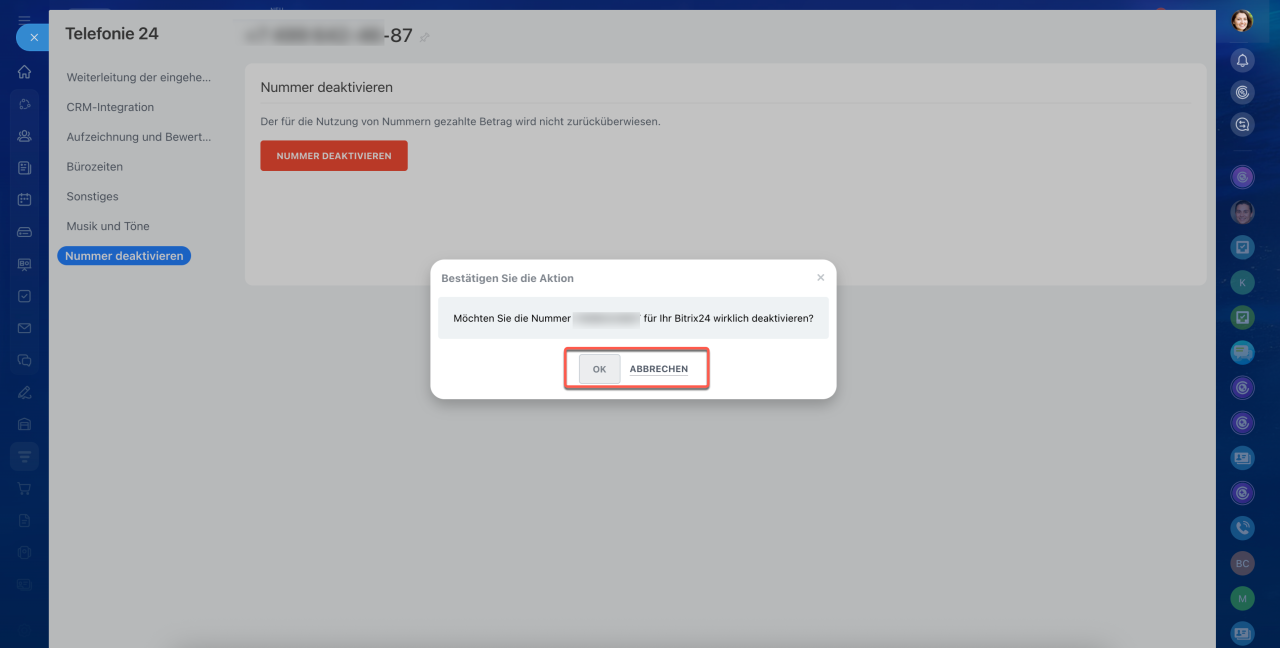Open the light blue speech bubble chat
The width and height of the screenshot is (1280, 648).
[x=1242, y=352]
